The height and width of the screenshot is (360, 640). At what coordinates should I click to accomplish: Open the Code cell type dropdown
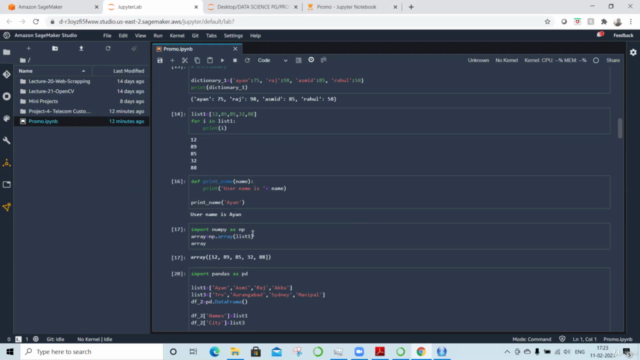pos(272,60)
